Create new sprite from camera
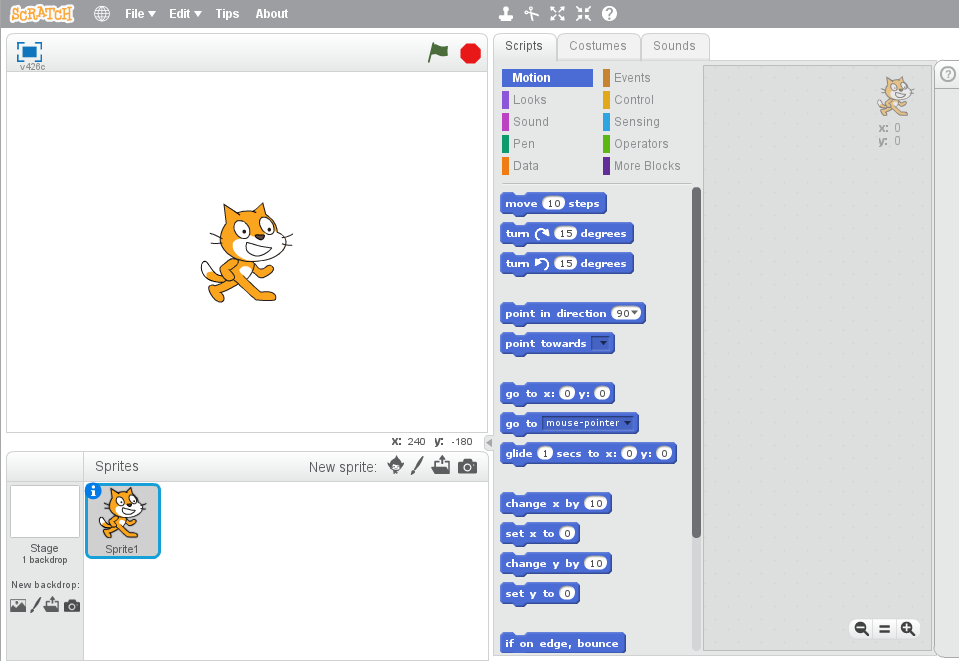This screenshot has width=959, height=661. tap(467, 467)
